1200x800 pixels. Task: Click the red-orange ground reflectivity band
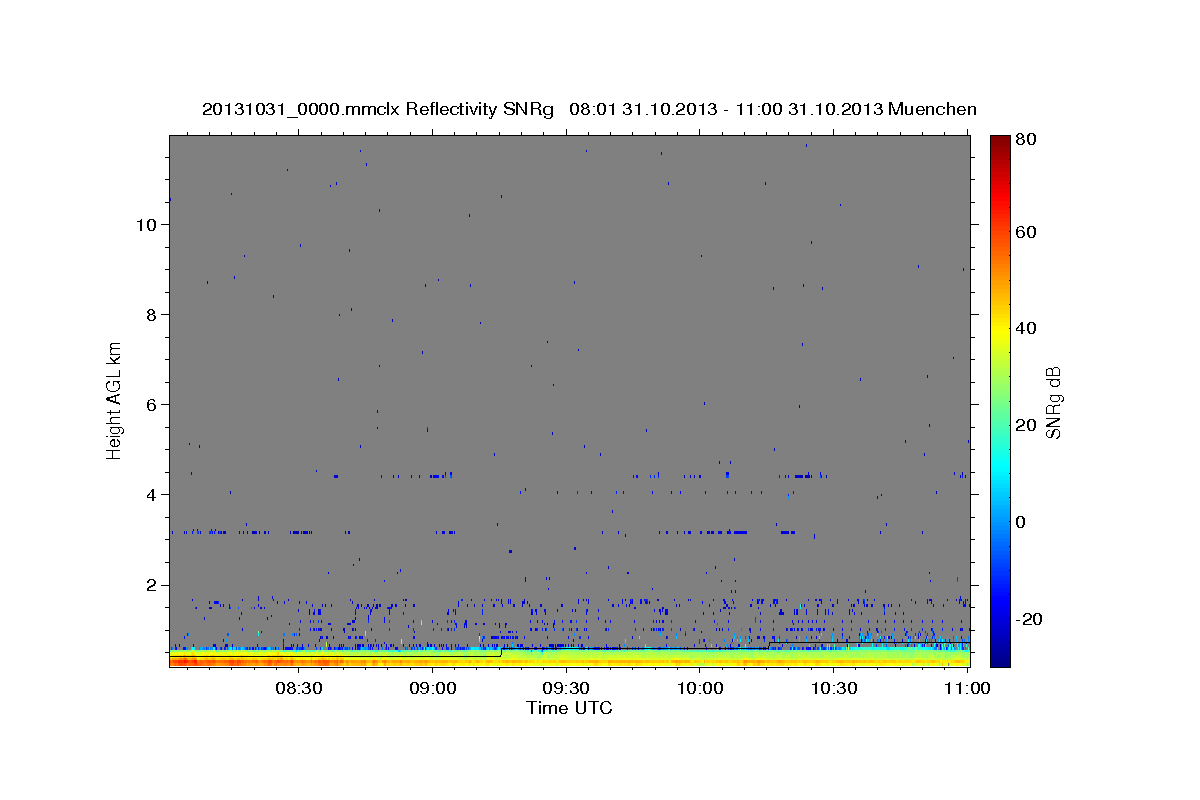coord(569,662)
